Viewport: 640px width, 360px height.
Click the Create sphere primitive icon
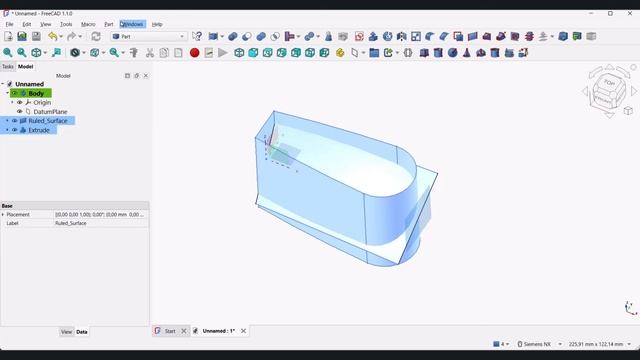[x=452, y=53]
